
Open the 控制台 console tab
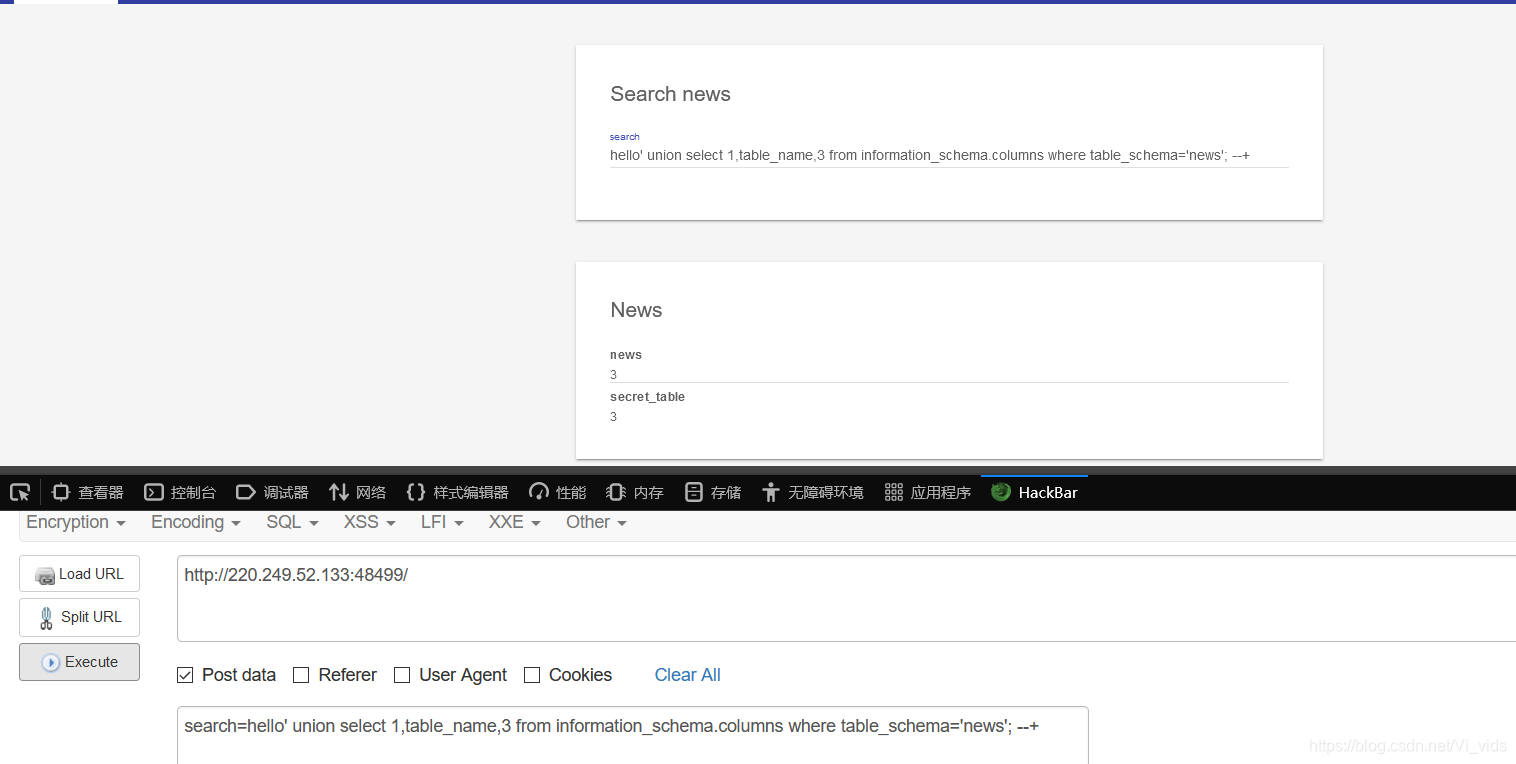pos(180,492)
